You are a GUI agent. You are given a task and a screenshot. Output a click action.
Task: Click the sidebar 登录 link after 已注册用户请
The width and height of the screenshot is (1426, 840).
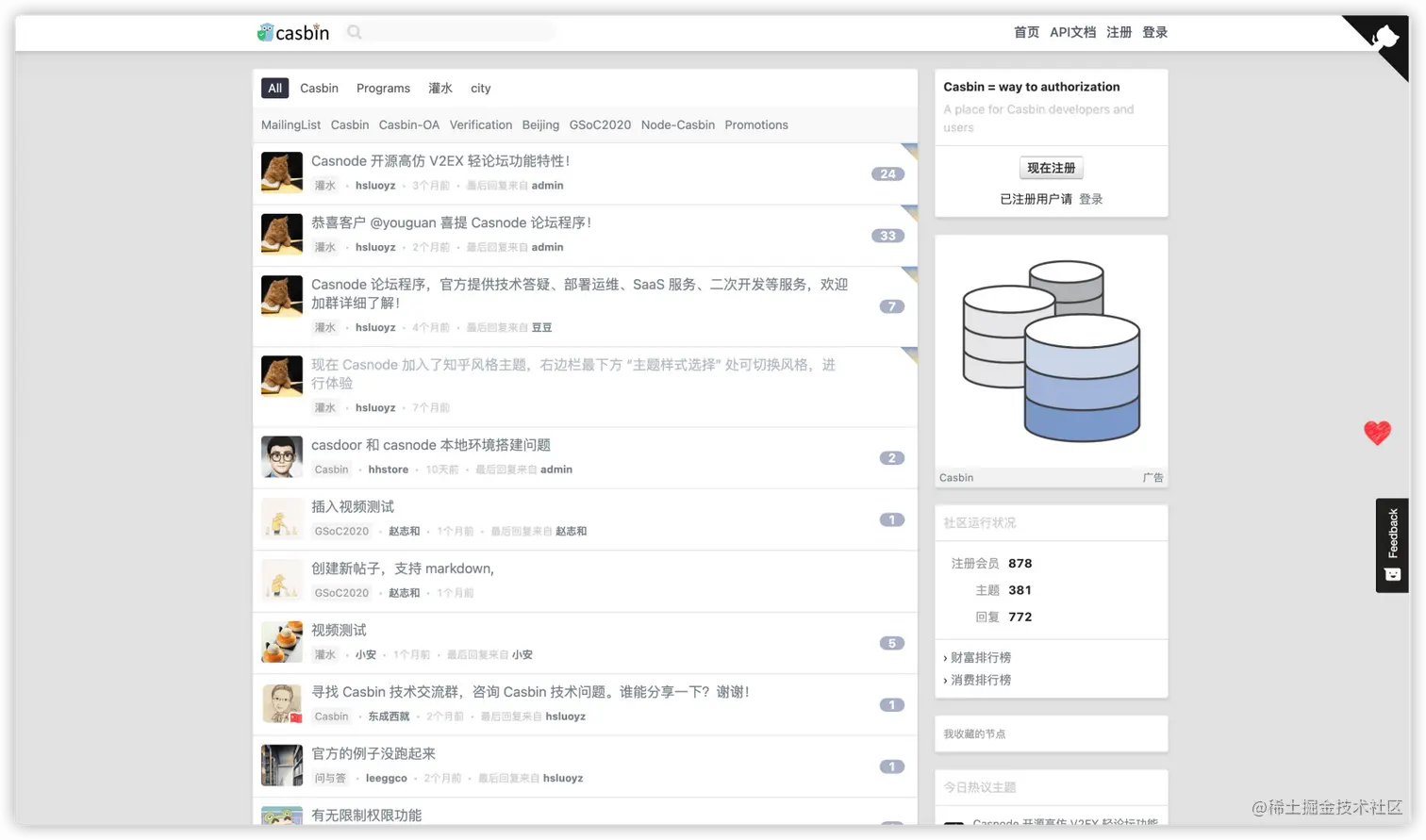click(1090, 199)
